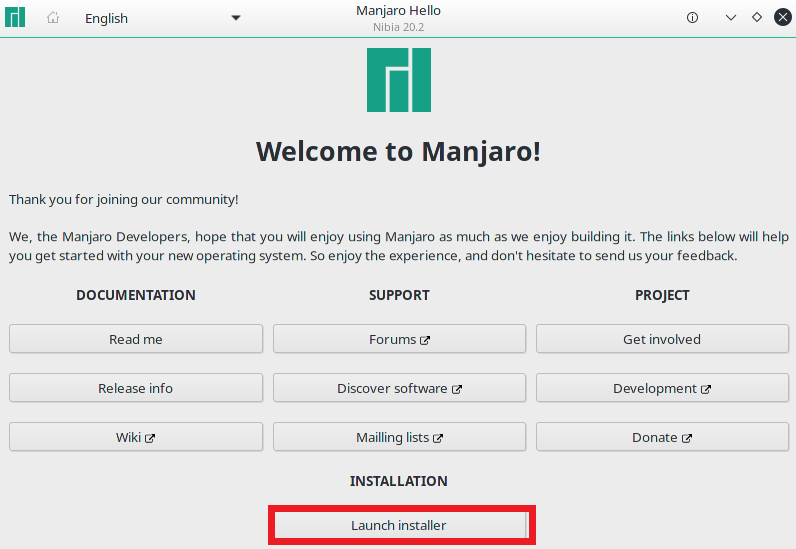Open the English language dropdown
This screenshot has height=549, width=796.
click(x=162, y=18)
